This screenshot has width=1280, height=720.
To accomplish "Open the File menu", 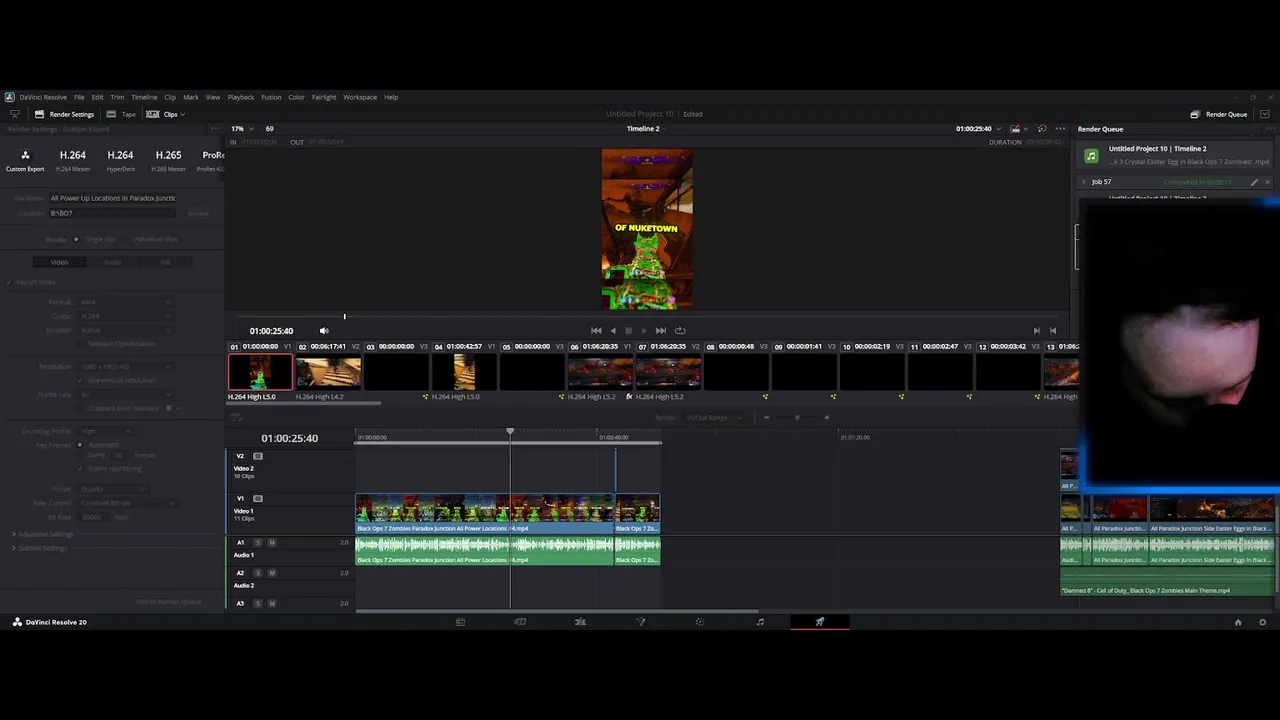I will click(x=79, y=97).
